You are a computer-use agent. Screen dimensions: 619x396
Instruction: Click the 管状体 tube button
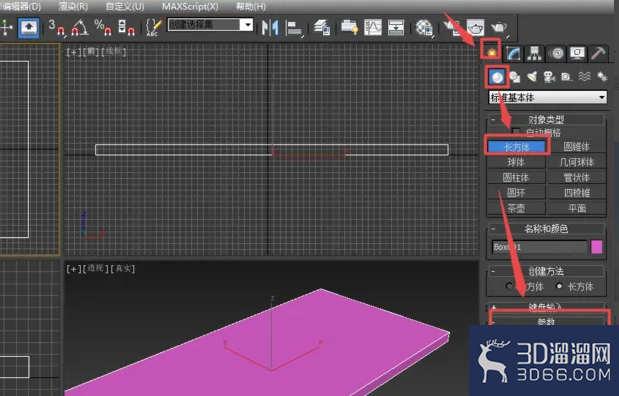tap(577, 177)
